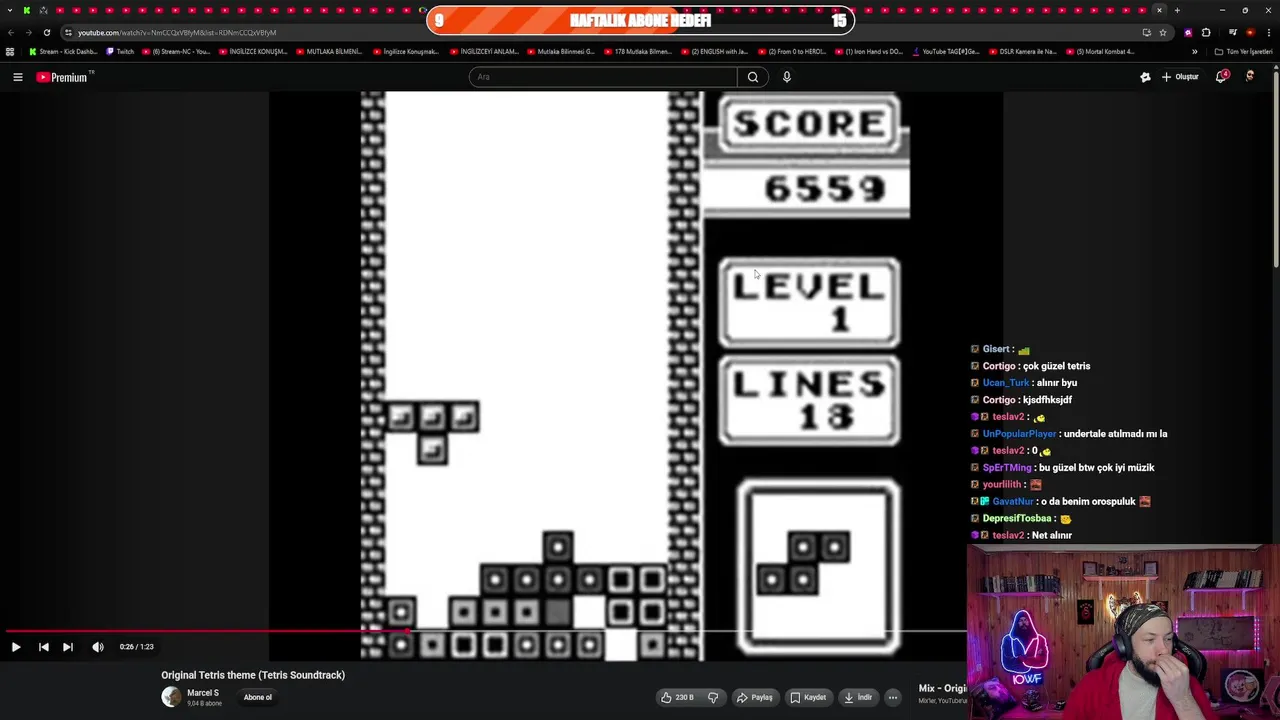This screenshot has height=720, width=1280.
Task: Mute the video volume speaker icon
Action: pyautogui.click(x=98, y=647)
